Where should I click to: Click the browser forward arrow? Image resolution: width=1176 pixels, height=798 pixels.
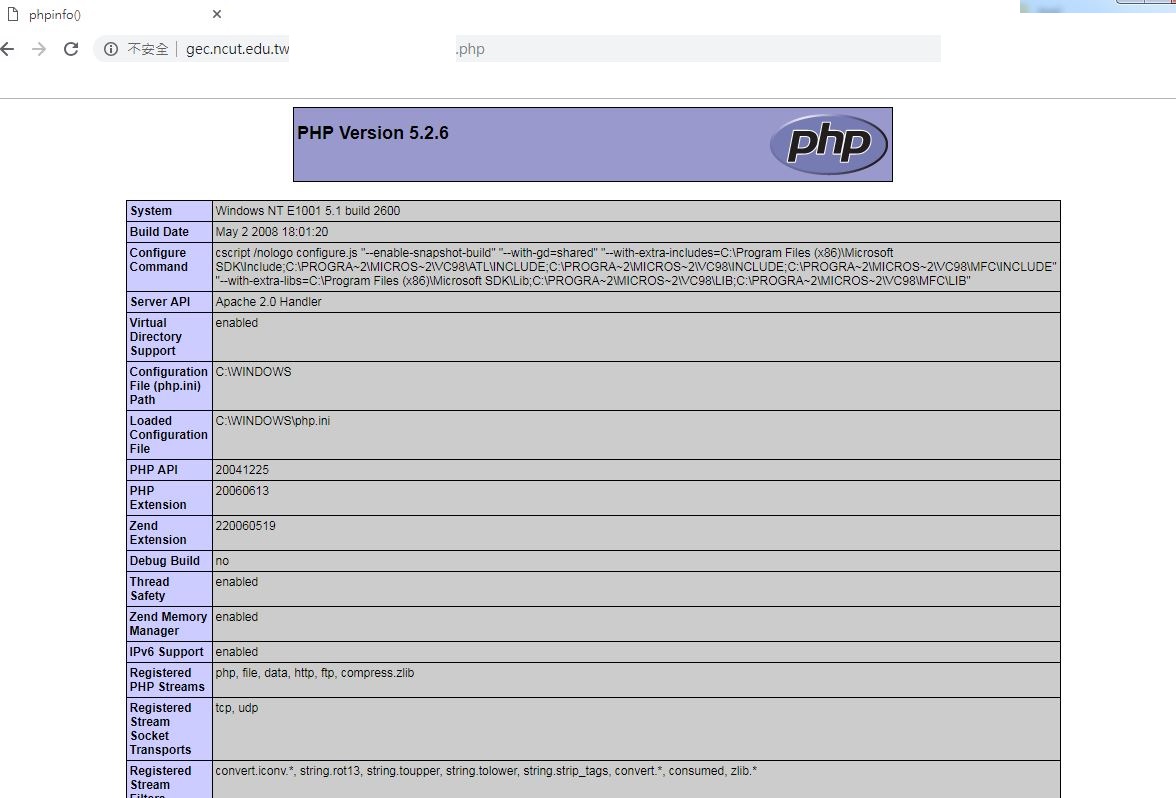[39, 50]
